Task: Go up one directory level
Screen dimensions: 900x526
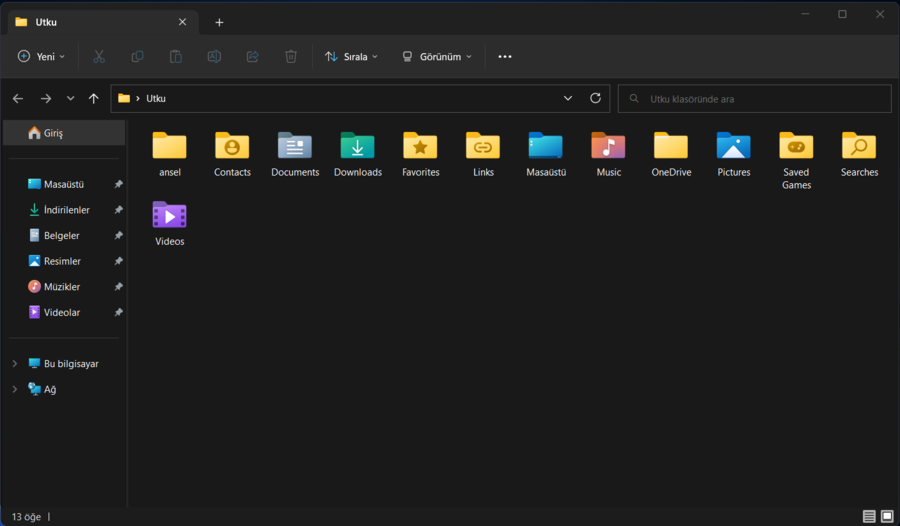Action: click(93, 98)
